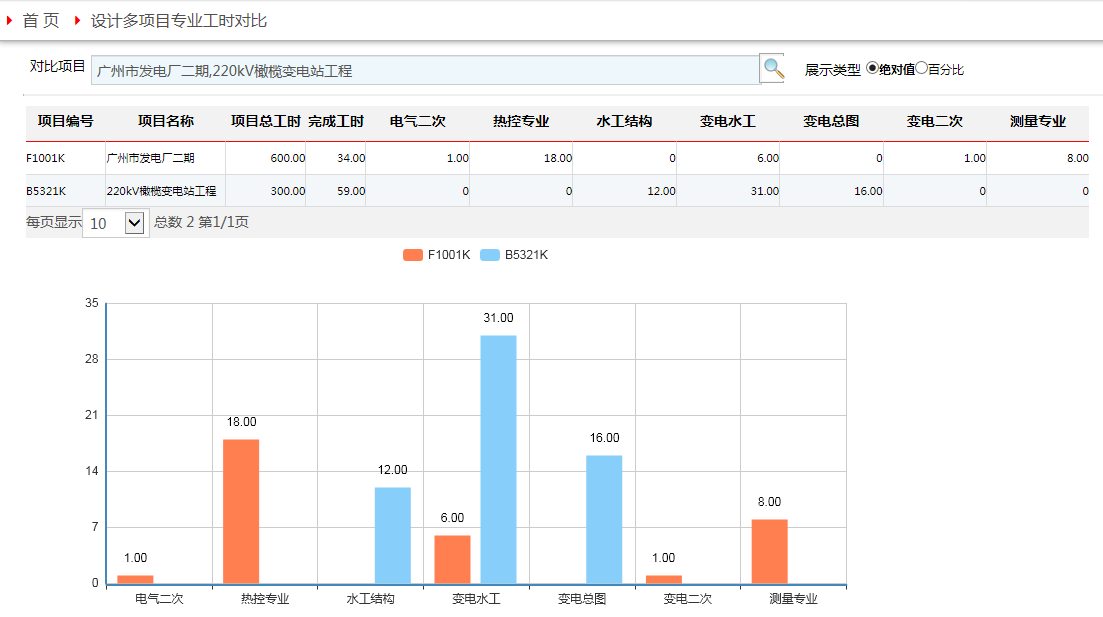
Task: Click the blue 31.00 变电水工 bar
Action: point(498,459)
